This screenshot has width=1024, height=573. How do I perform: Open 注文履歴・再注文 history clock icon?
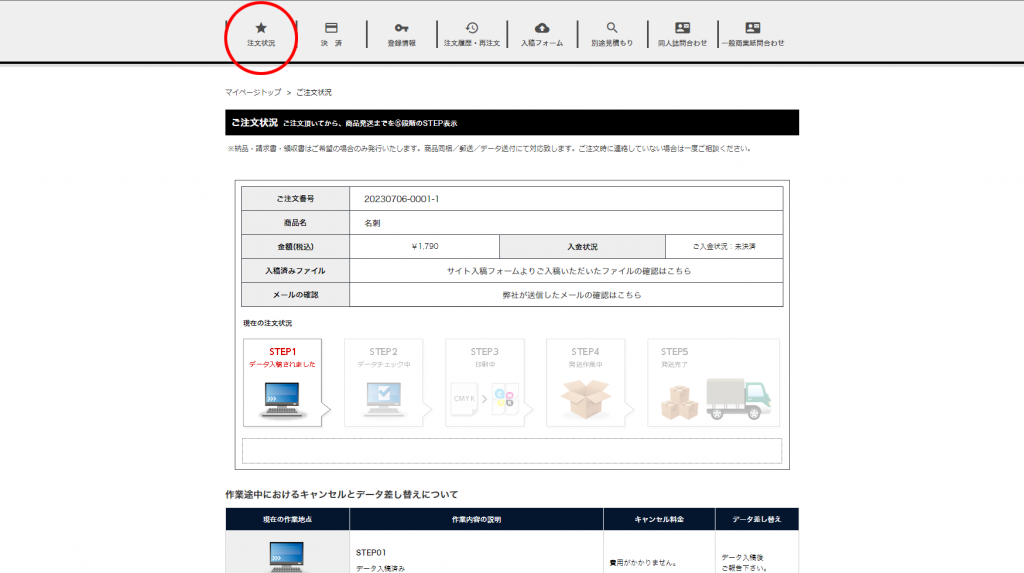[x=471, y=28]
